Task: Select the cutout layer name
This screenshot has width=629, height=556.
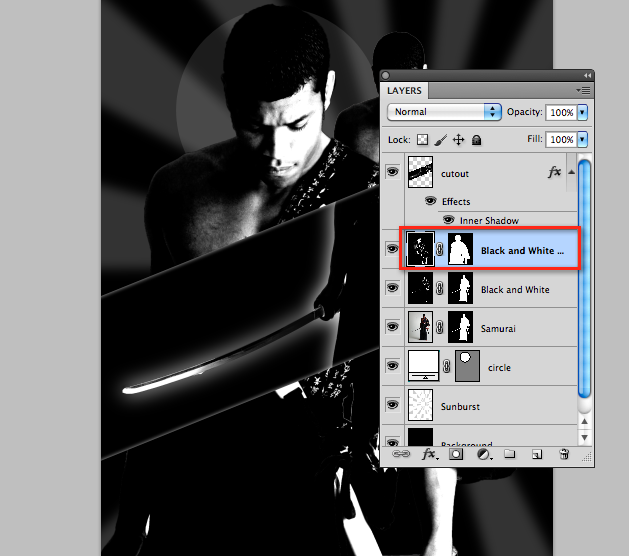Action: point(455,174)
